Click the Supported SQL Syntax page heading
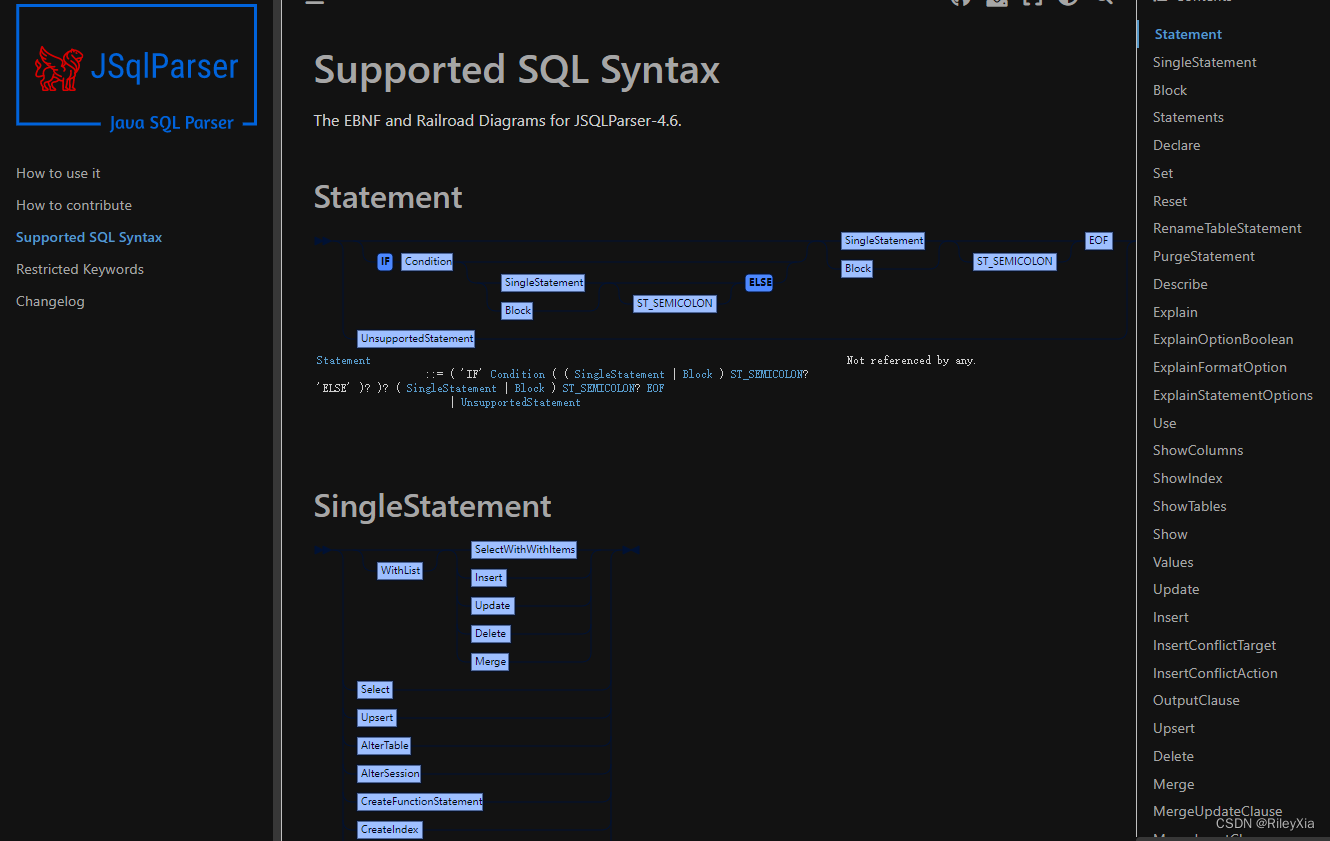1330x841 pixels. pos(516,70)
